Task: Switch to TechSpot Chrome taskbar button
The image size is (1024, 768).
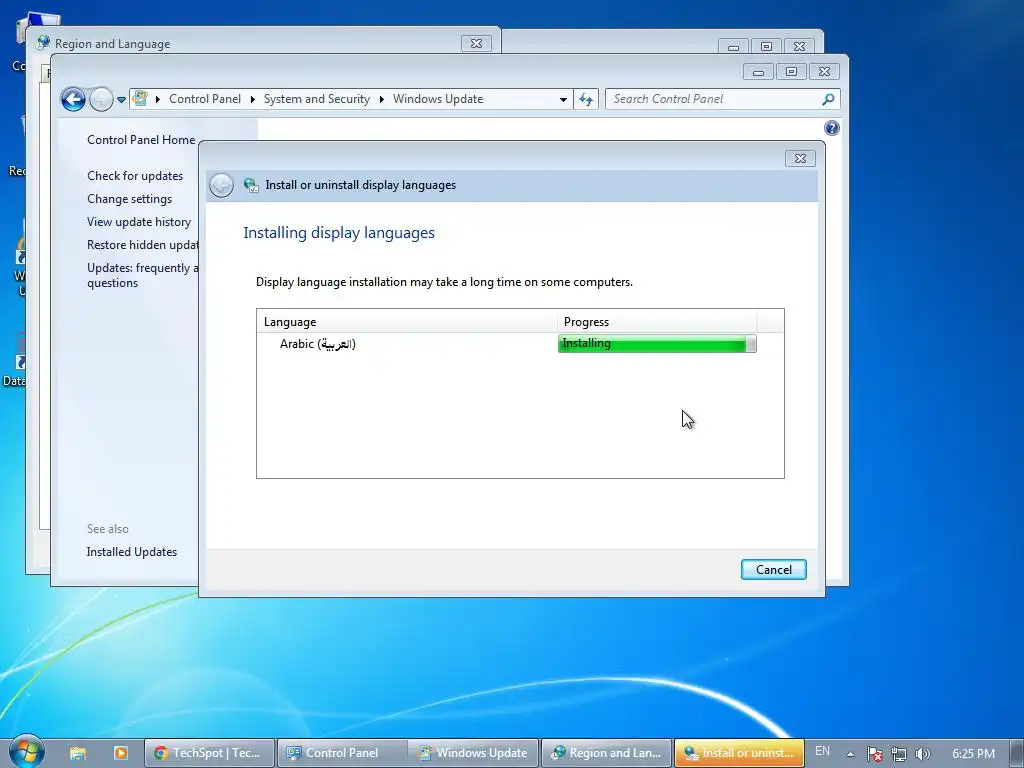Action: (x=209, y=753)
